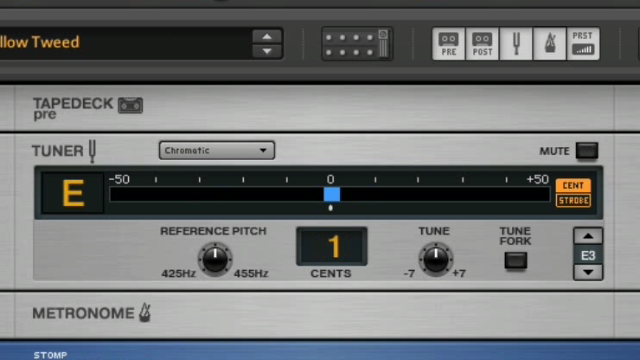Toggle the metronome toolbar icon
The image size is (640, 360).
[x=550, y=44]
